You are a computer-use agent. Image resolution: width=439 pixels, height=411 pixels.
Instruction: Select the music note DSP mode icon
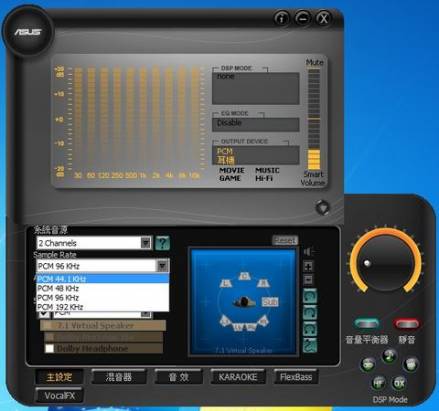coord(389,356)
